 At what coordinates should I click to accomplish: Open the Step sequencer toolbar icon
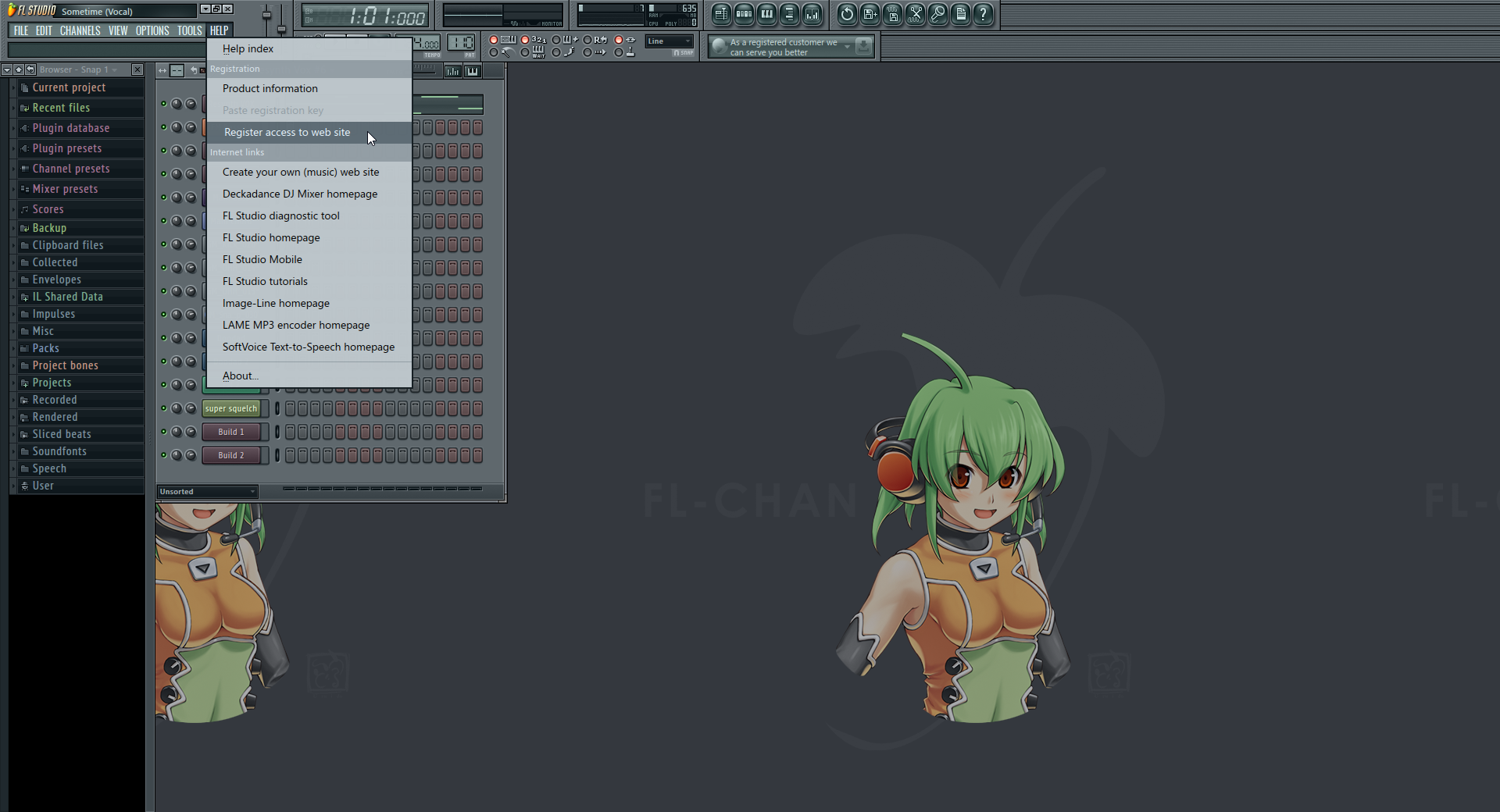pos(744,13)
